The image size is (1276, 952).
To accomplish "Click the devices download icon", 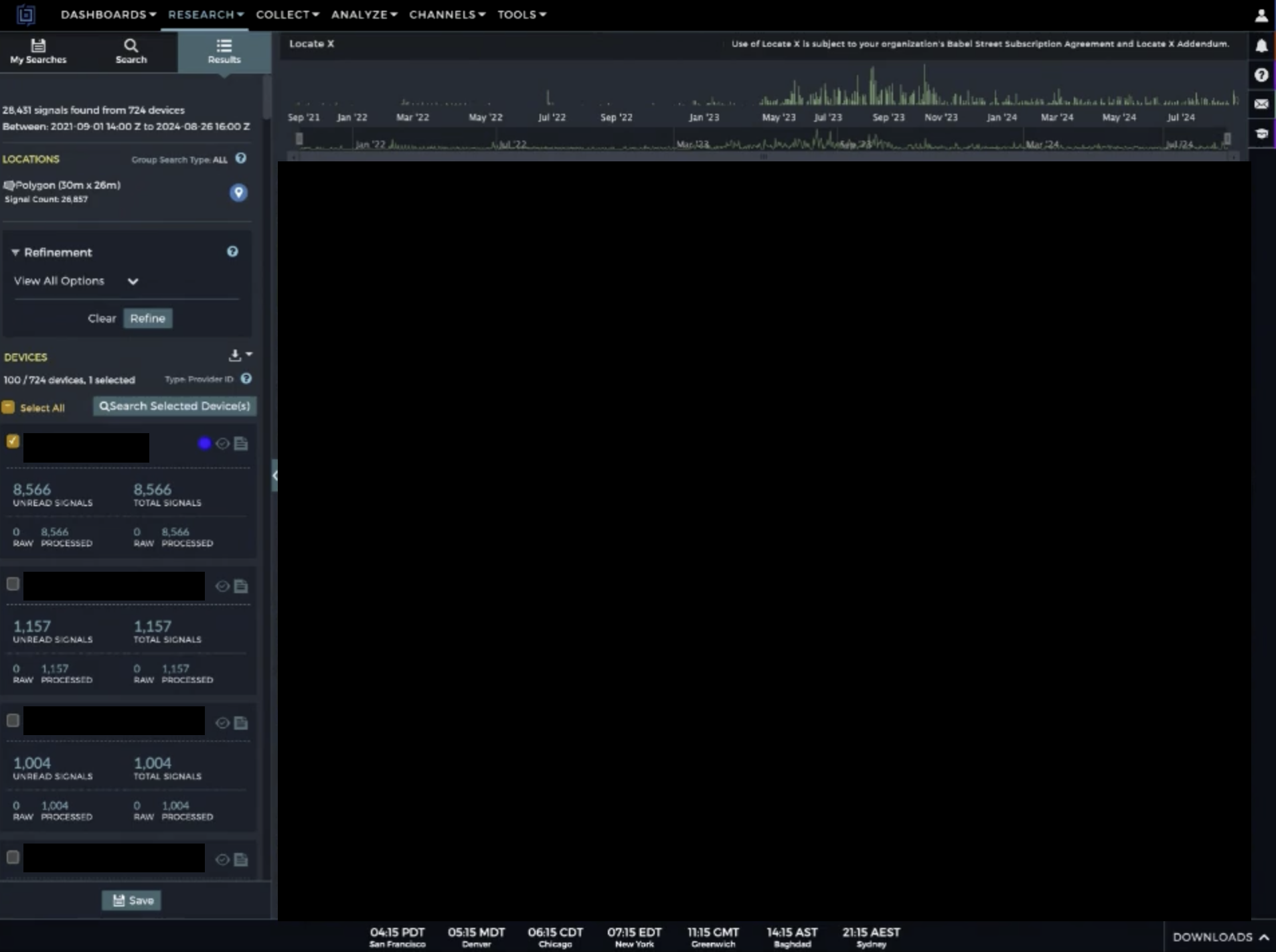I will point(234,355).
